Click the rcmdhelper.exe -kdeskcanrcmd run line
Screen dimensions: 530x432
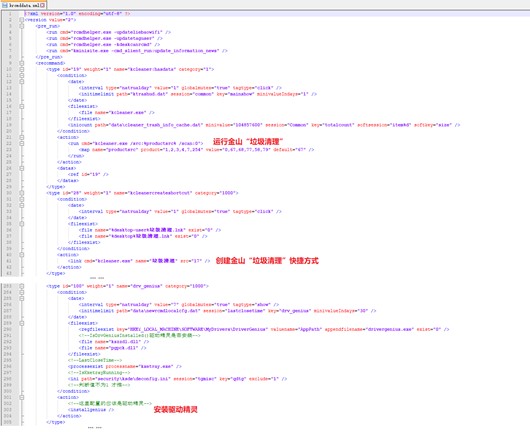click(103, 45)
